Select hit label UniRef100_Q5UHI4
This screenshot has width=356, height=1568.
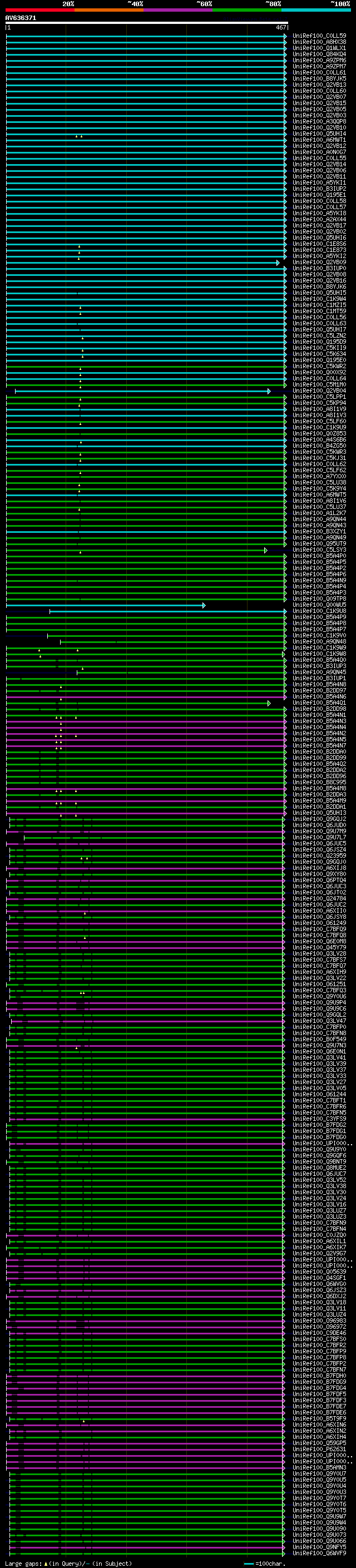pos(319,134)
